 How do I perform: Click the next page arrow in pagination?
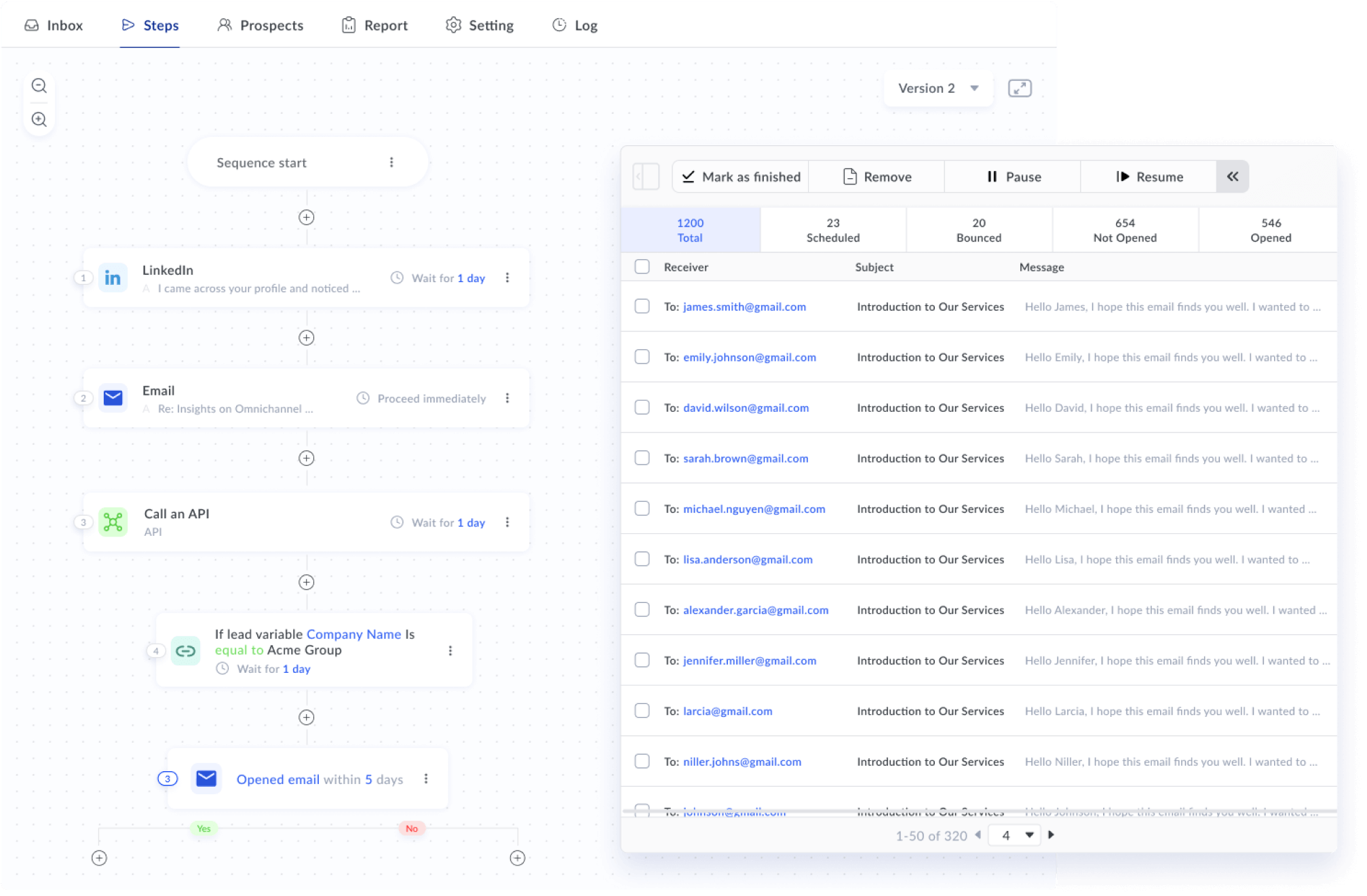click(1052, 835)
